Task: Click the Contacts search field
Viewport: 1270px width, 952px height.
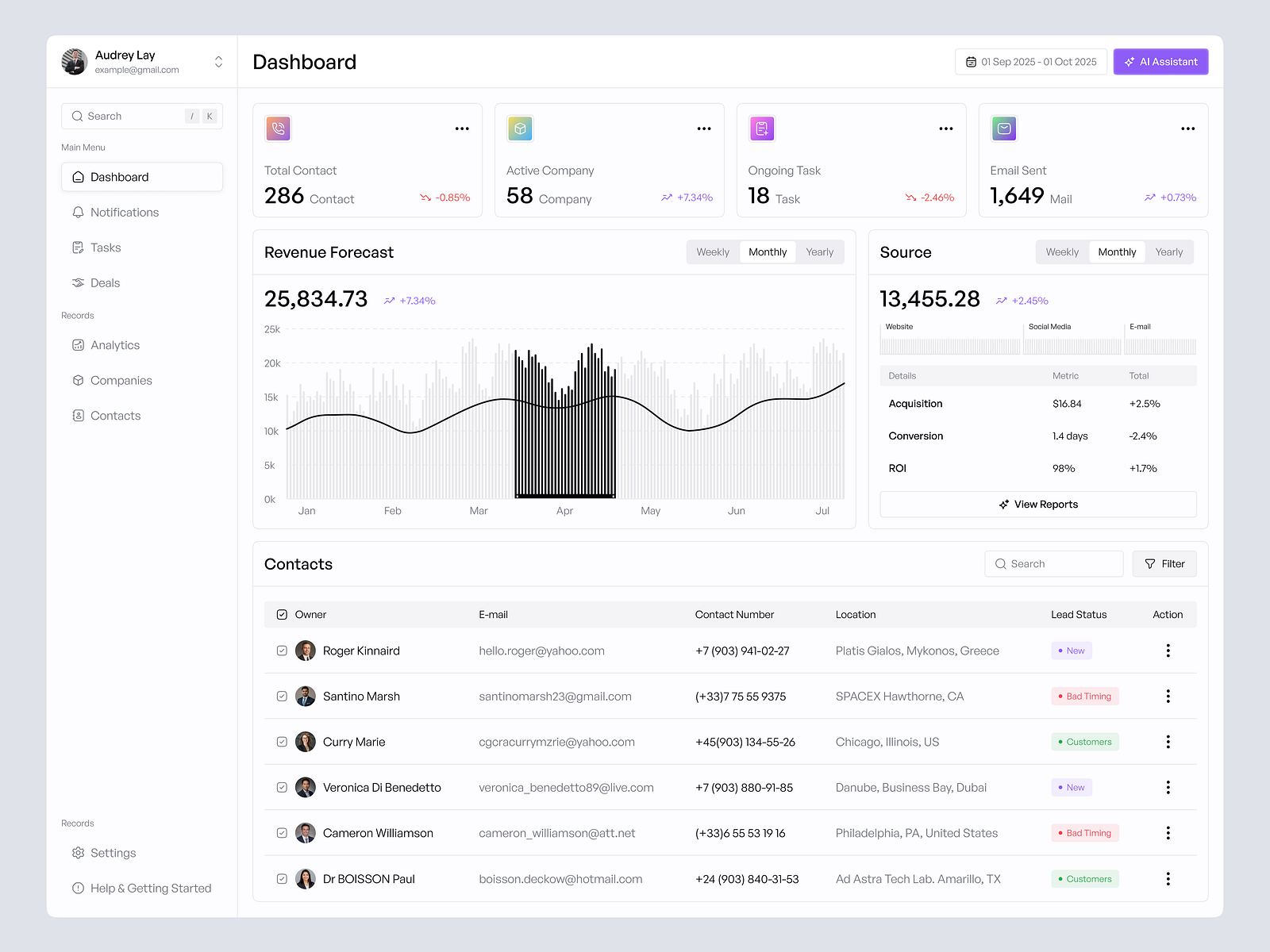Action: click(x=1053, y=563)
